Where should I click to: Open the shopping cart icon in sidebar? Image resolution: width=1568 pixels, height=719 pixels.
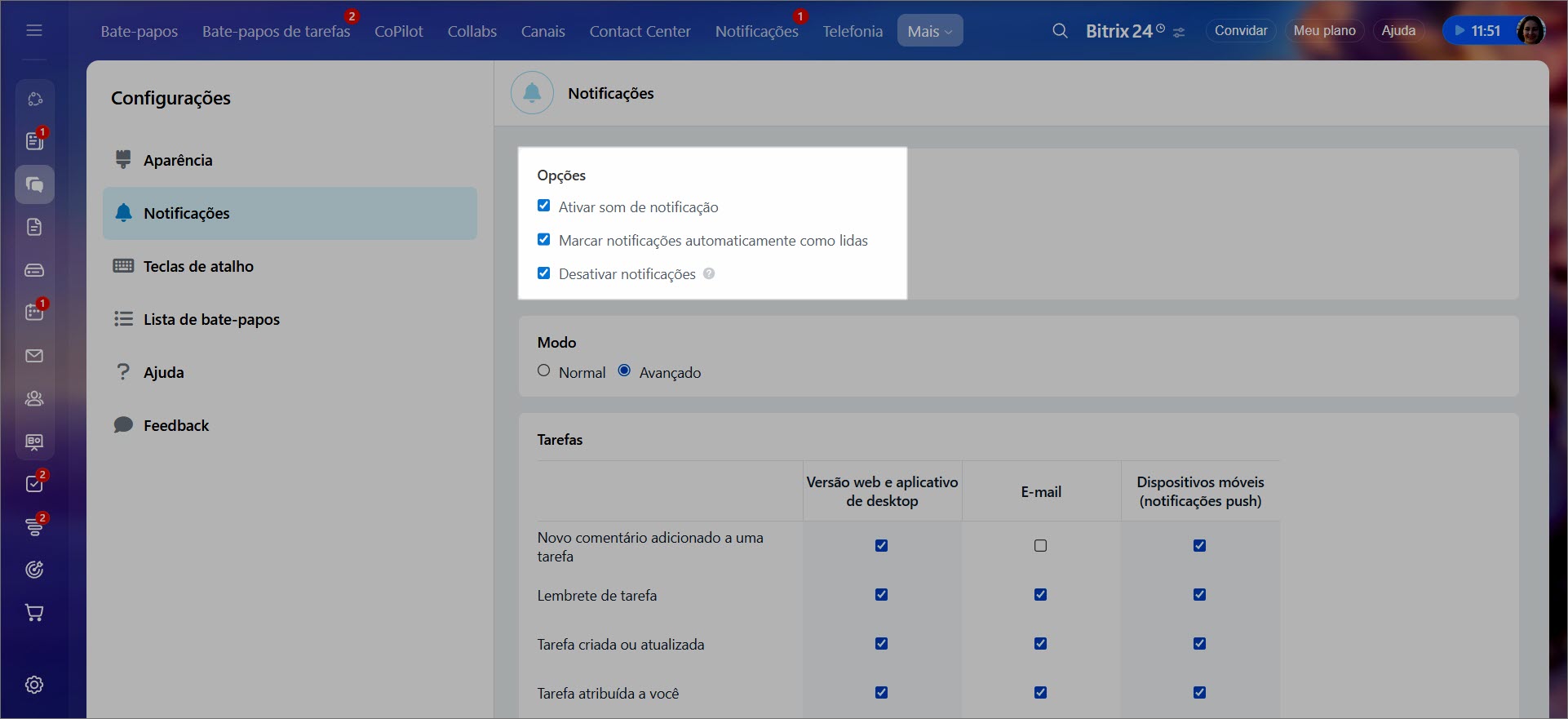coord(34,613)
